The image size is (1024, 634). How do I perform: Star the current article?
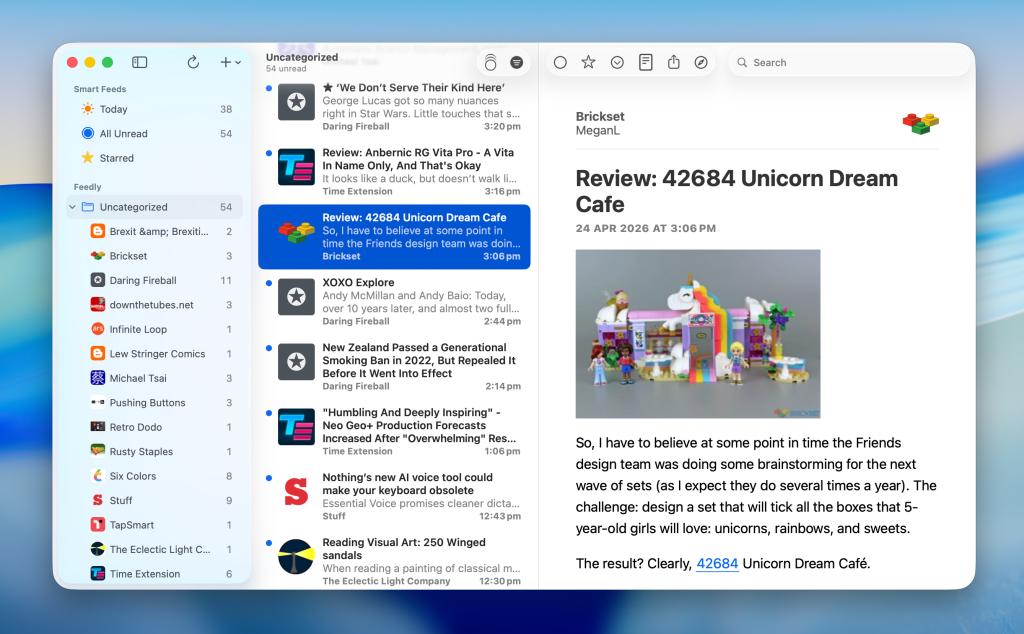click(589, 62)
